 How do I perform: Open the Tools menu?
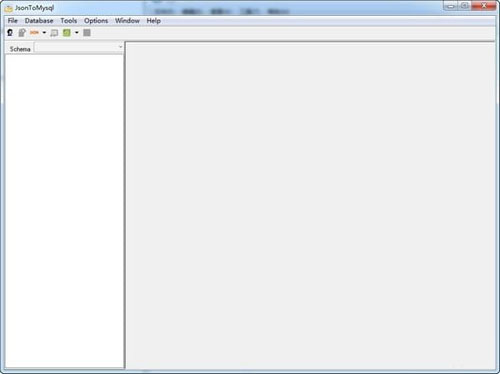69,21
